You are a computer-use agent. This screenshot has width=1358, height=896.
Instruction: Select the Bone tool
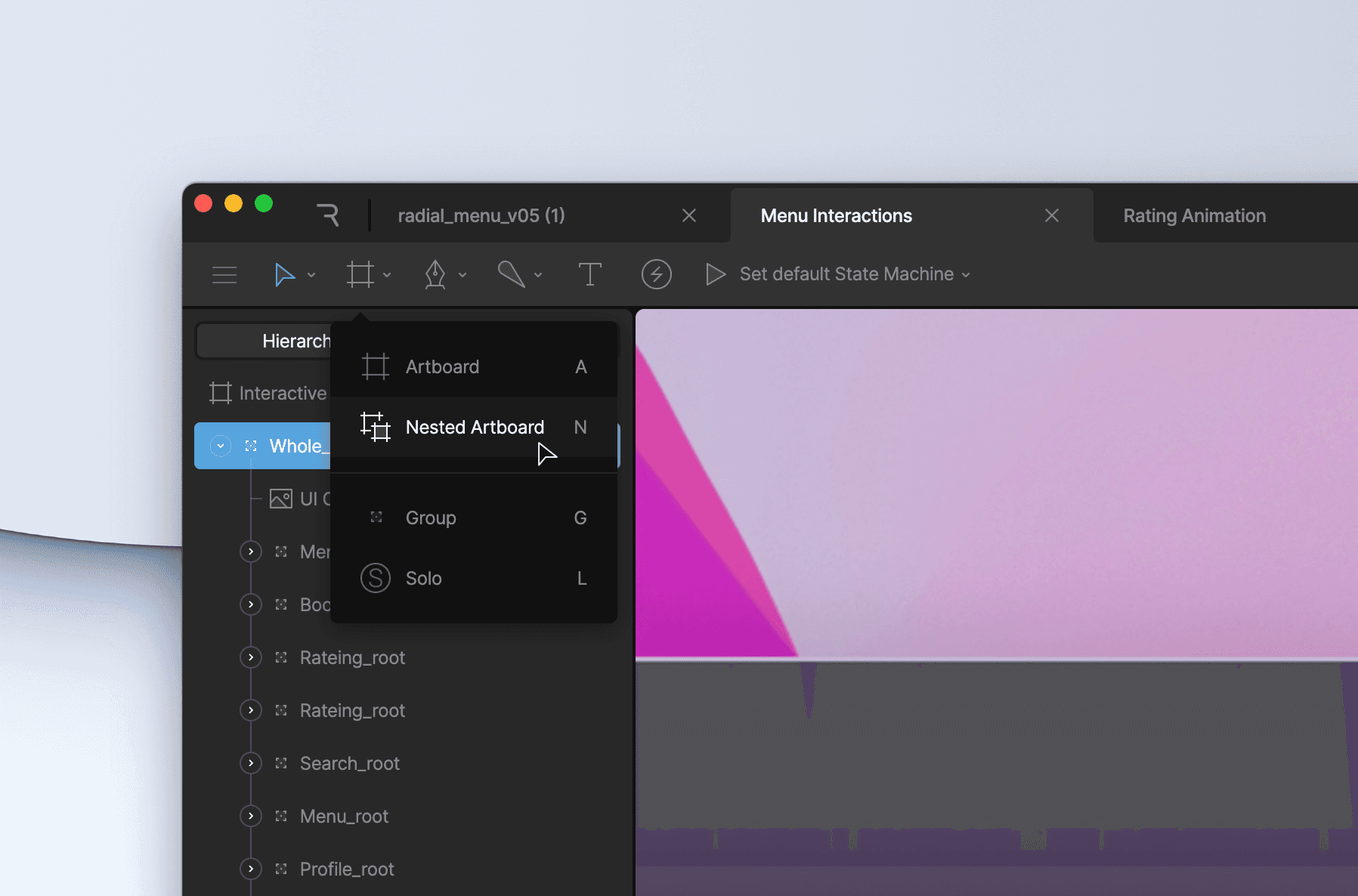coord(511,273)
